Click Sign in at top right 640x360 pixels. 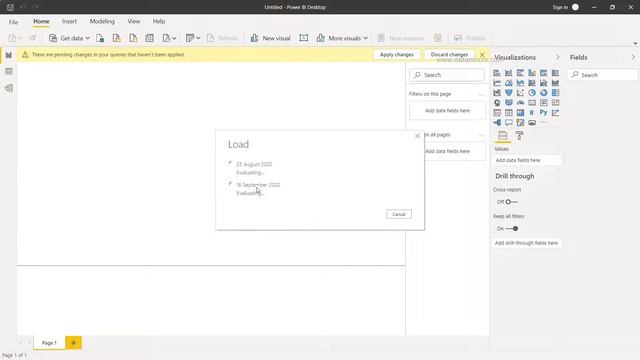click(560, 7)
